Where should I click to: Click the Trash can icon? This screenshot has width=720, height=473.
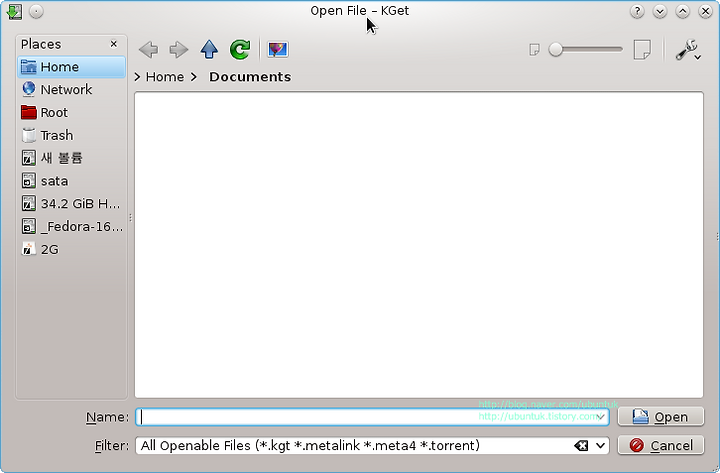[x=28, y=135]
